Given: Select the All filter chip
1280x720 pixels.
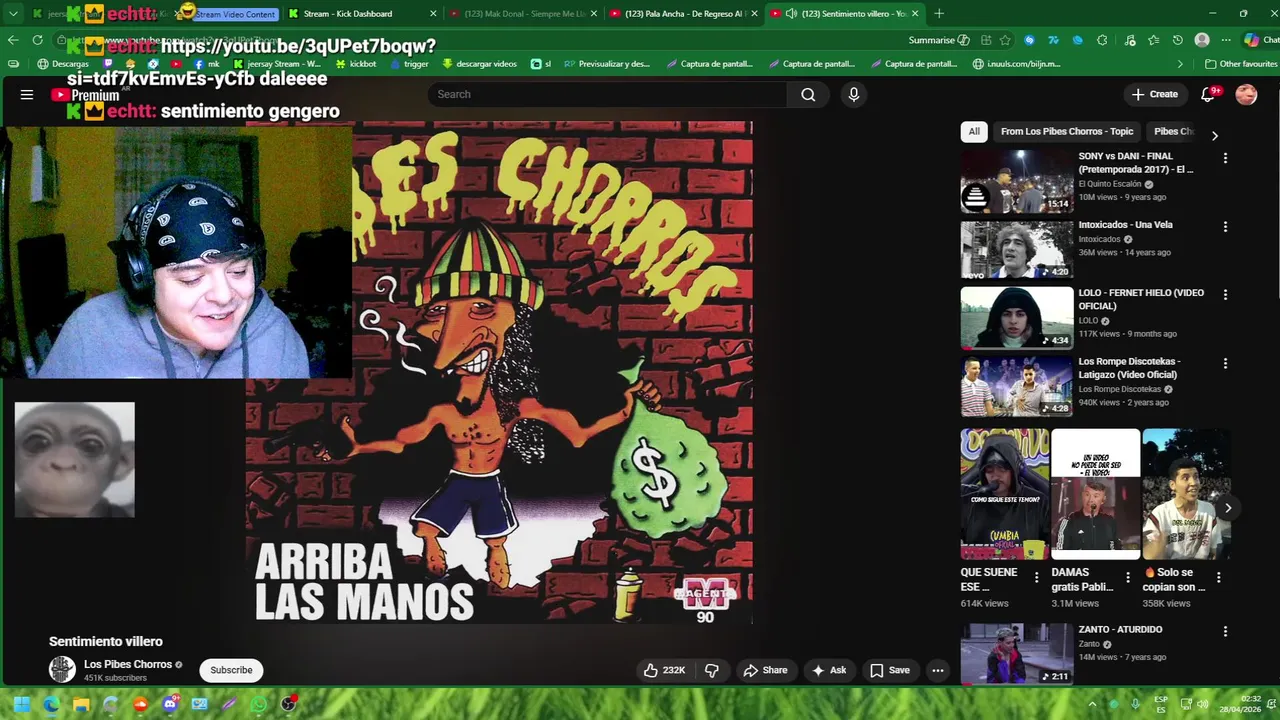Looking at the screenshot, I should (974, 131).
